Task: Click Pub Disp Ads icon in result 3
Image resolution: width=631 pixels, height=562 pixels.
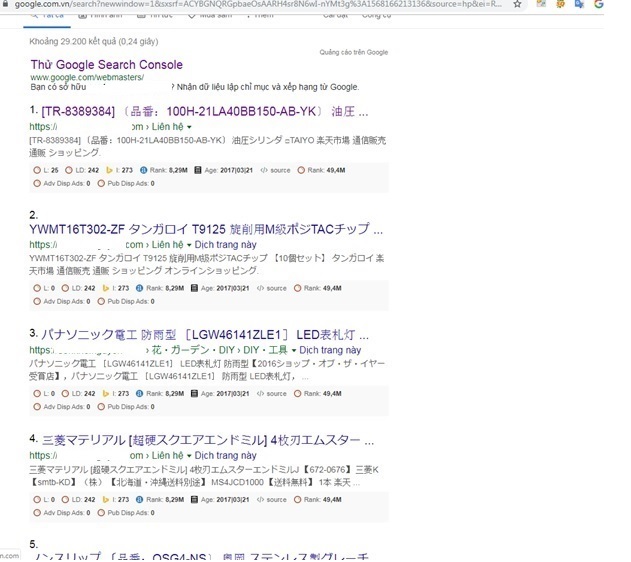Action: tap(101, 407)
